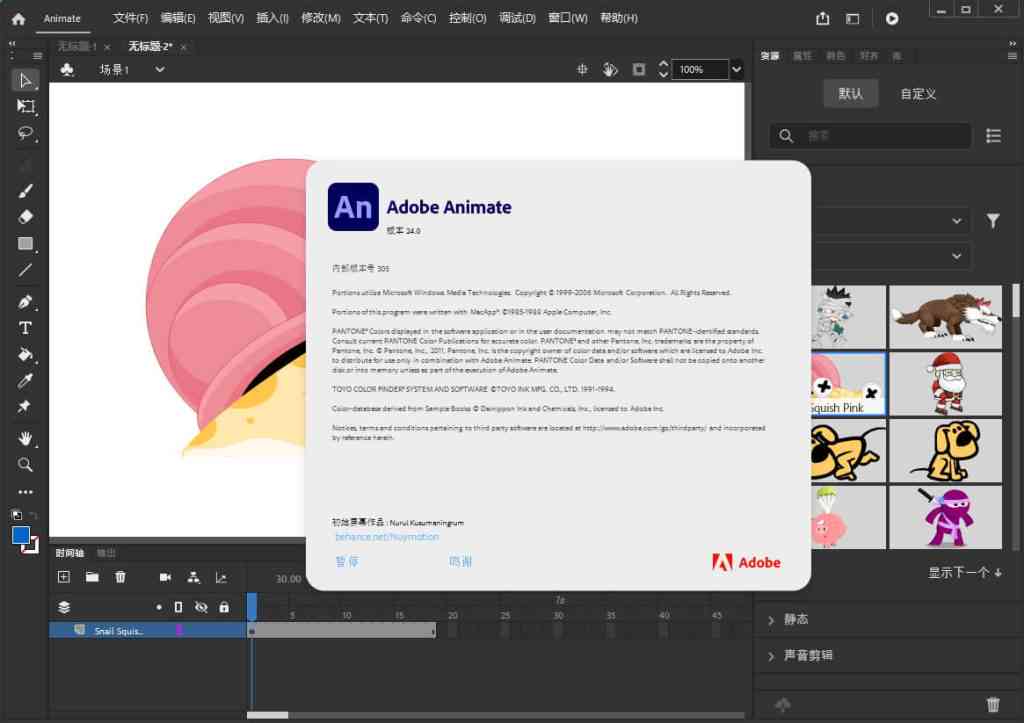Open the Assets panel hamburger menu
This screenshot has width=1024, height=723.
click(1012, 56)
